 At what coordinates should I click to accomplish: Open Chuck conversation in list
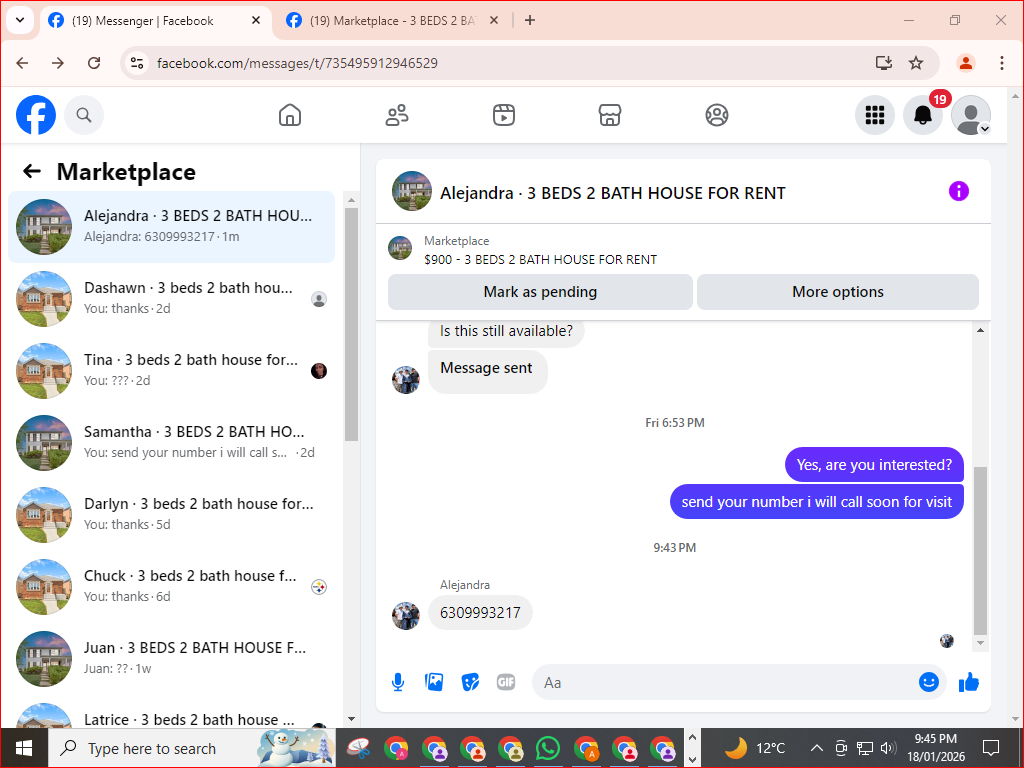click(172, 586)
